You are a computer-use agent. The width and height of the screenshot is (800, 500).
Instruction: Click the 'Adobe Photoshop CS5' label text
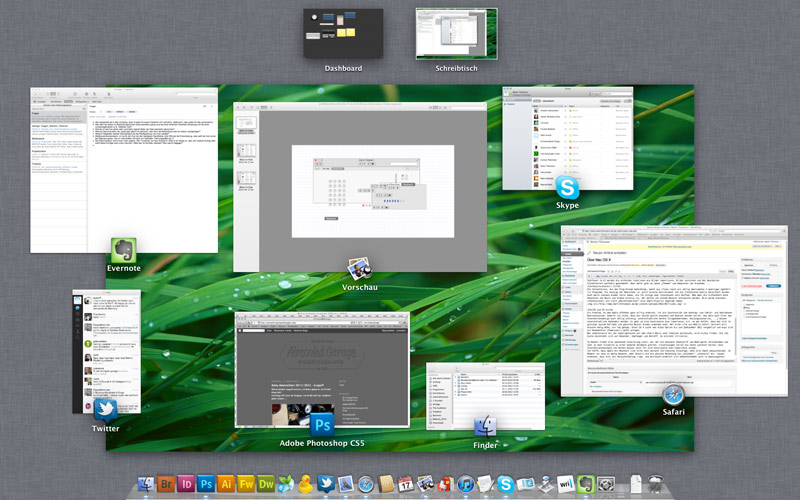pos(322,443)
